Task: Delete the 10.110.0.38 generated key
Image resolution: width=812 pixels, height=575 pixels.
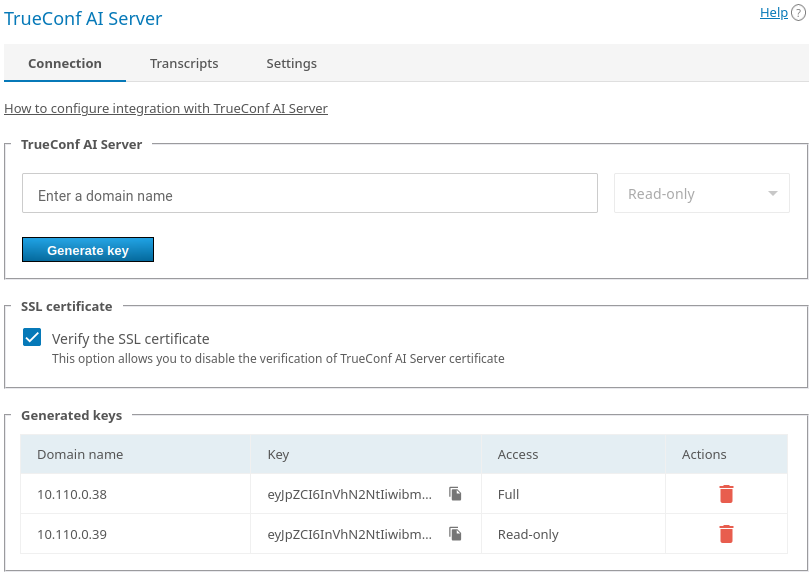Action: [x=726, y=494]
